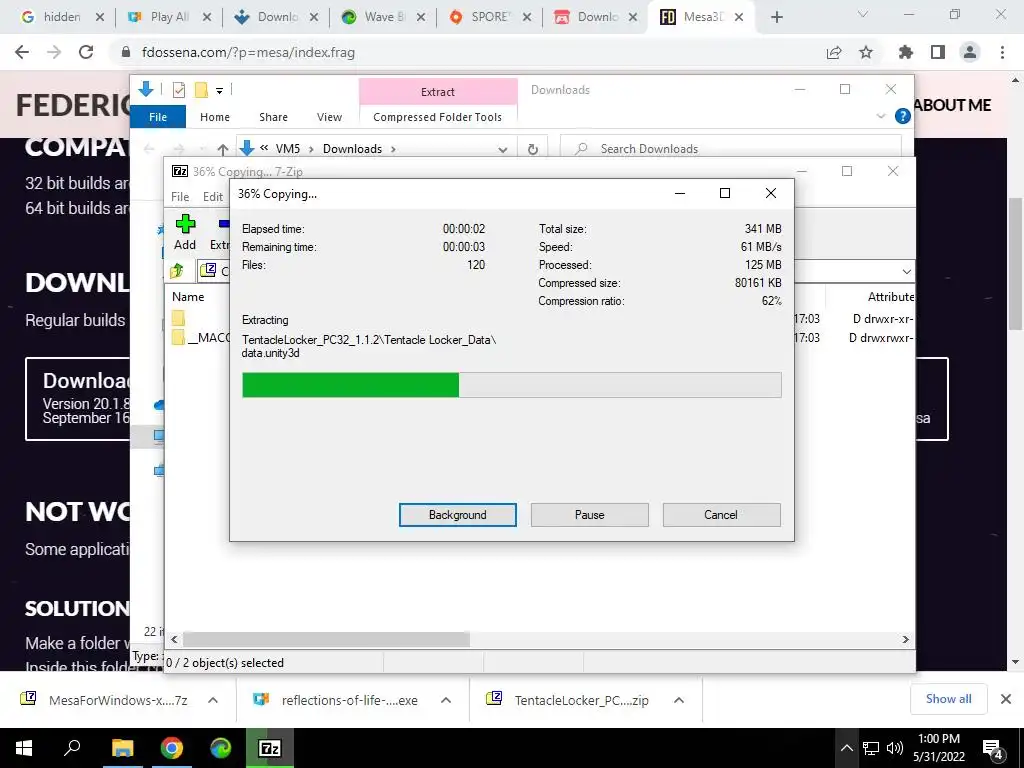Click the 7-Zip taskbar icon
The image size is (1024, 768).
point(270,748)
